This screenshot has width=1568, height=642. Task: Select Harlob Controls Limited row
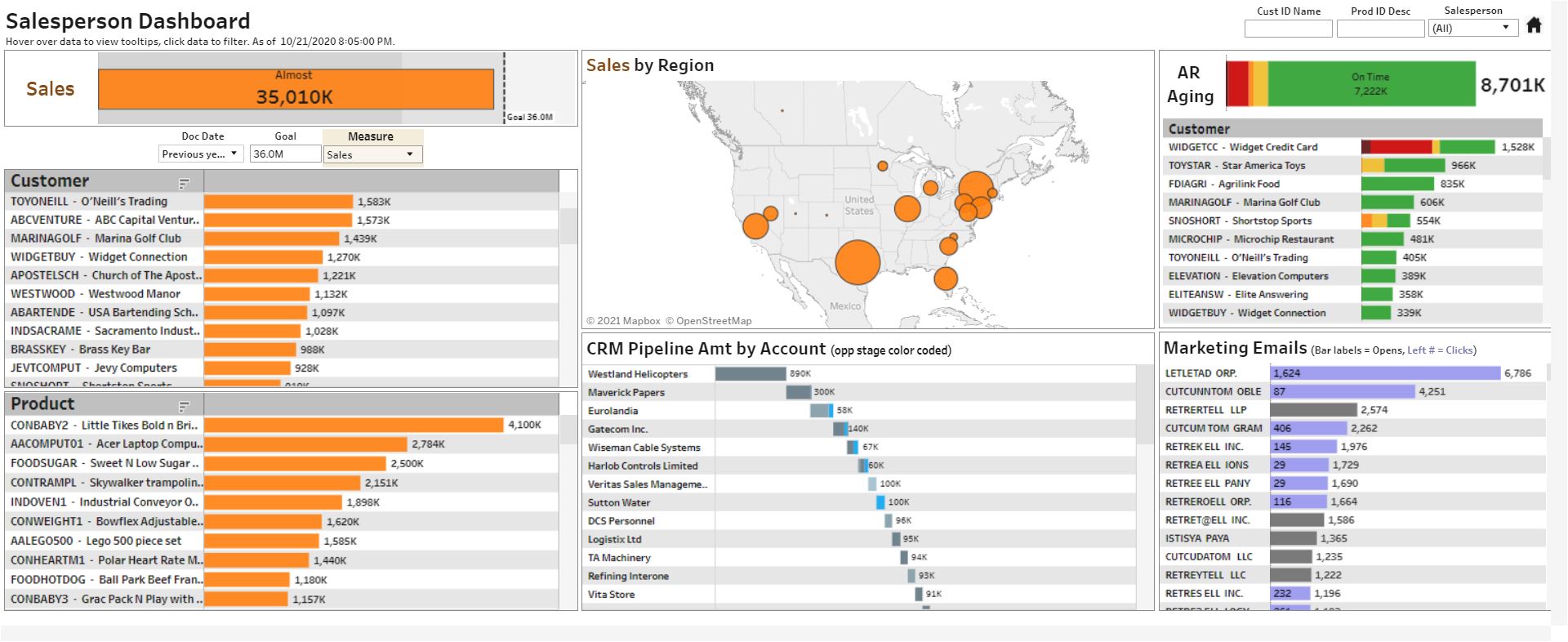click(x=860, y=466)
